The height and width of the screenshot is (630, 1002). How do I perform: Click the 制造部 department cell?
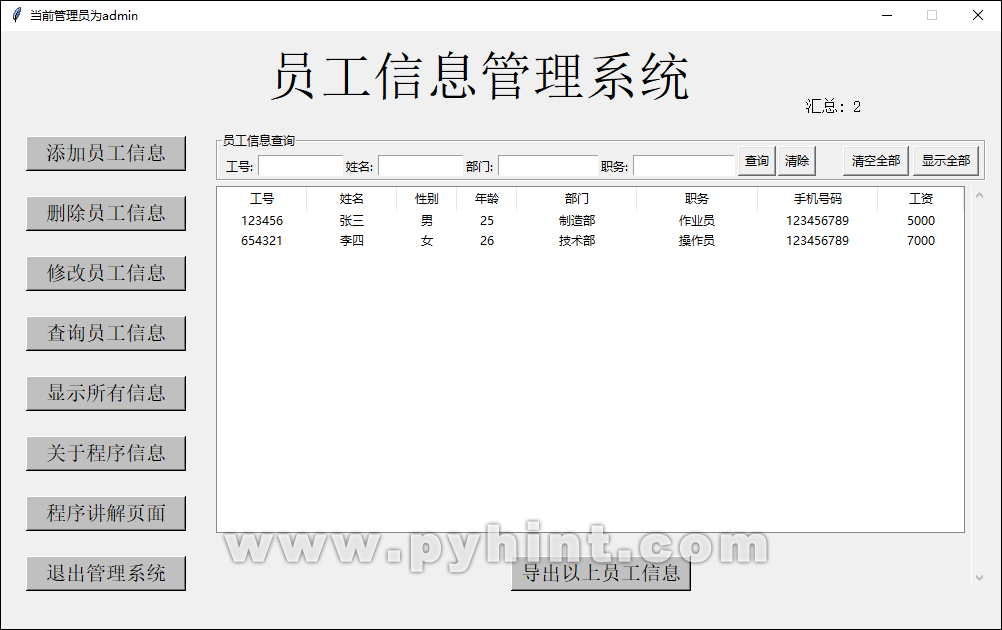coord(576,220)
